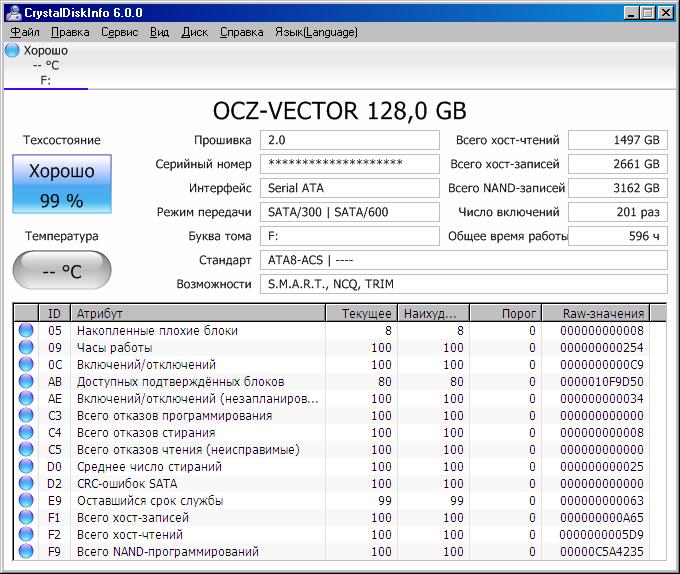This screenshot has height=574, width=680.
Task: Click status icon for attribute 05
Action: pos(26,330)
